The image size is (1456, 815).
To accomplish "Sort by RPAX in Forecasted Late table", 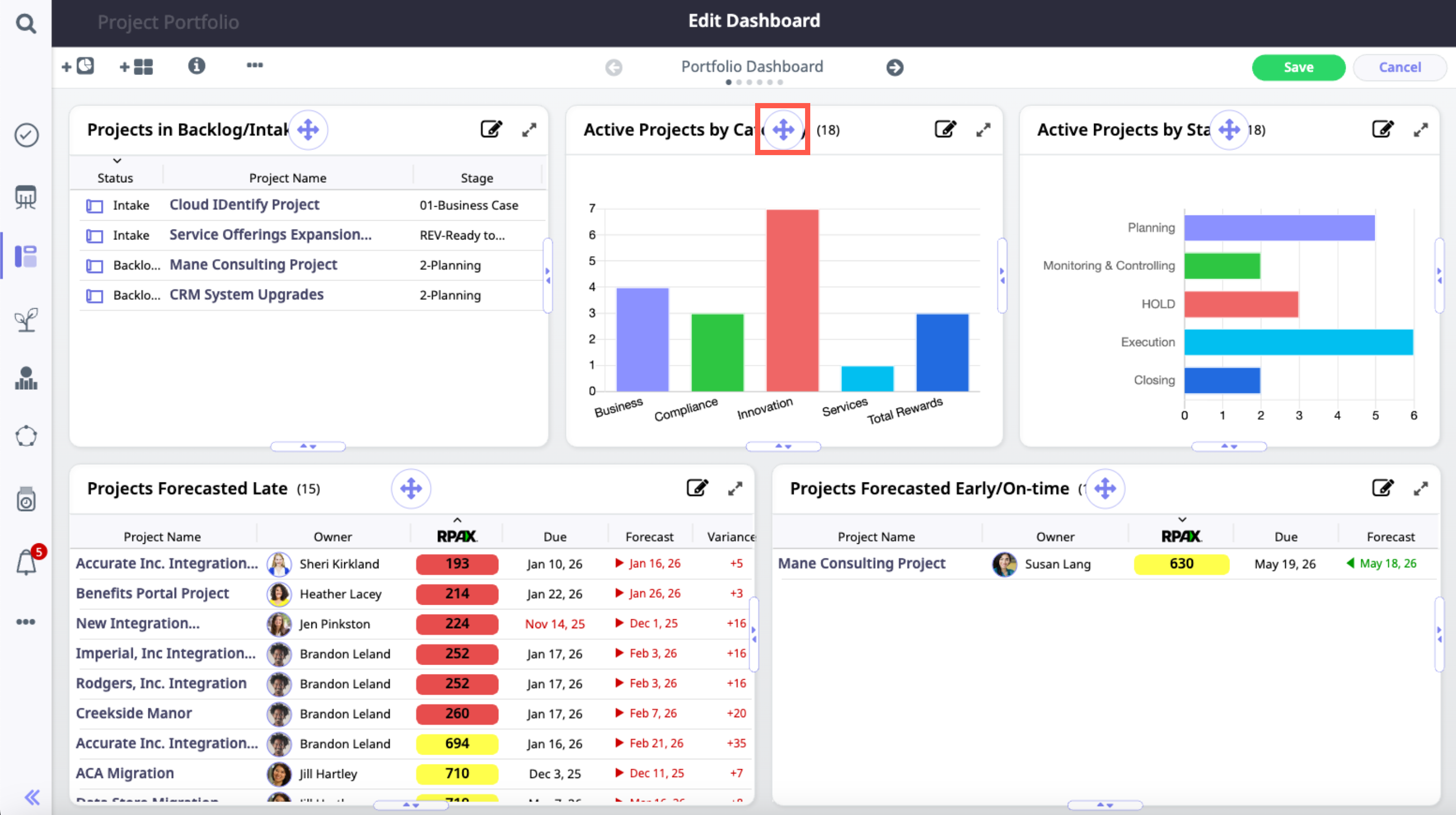I will point(457,536).
